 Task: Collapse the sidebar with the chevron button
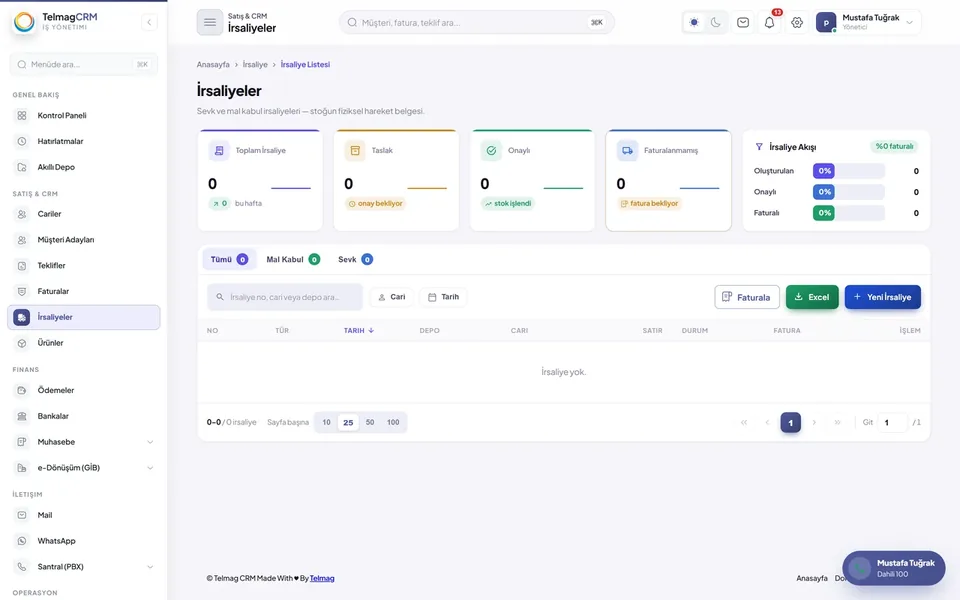coord(149,23)
